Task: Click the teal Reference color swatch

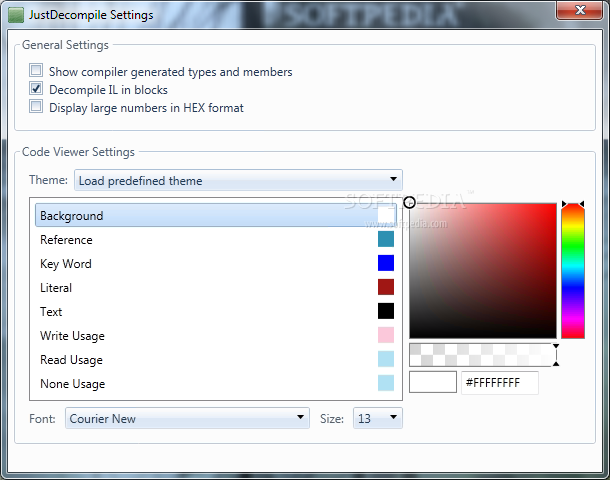Action: pyautogui.click(x=386, y=239)
